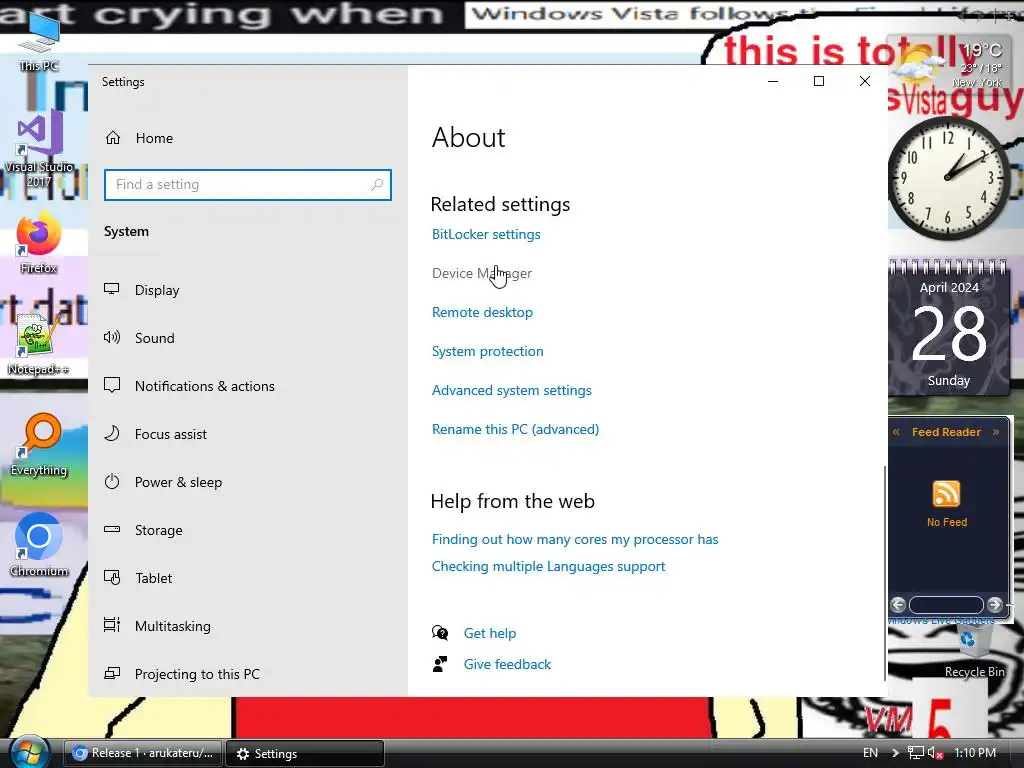Click the Give feedback person icon
The width and height of the screenshot is (1024, 768).
click(440, 664)
